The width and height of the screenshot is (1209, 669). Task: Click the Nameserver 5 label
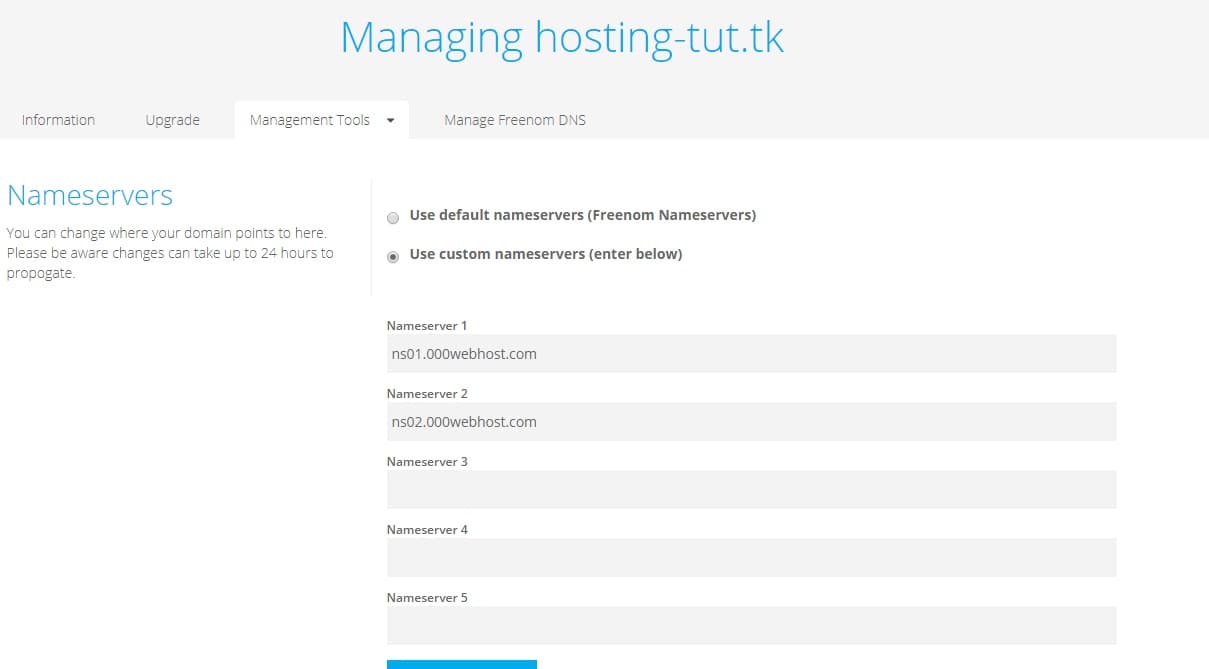(427, 598)
